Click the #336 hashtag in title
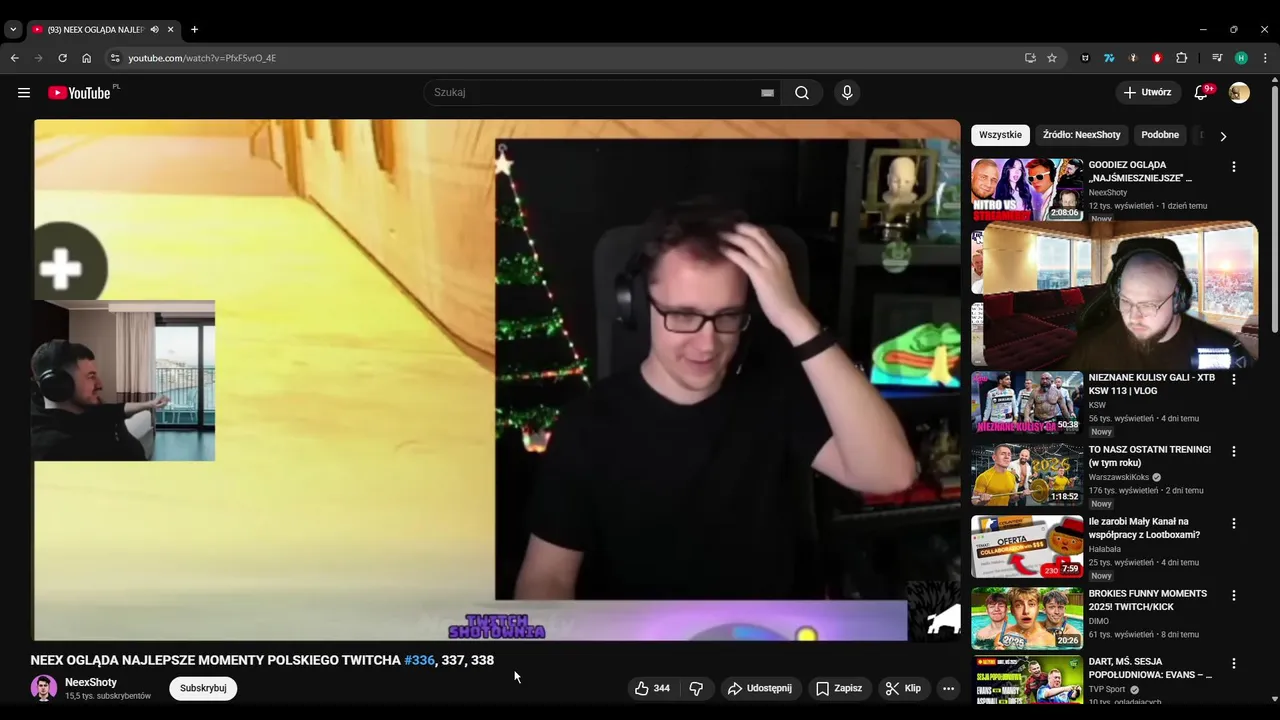 (419, 660)
